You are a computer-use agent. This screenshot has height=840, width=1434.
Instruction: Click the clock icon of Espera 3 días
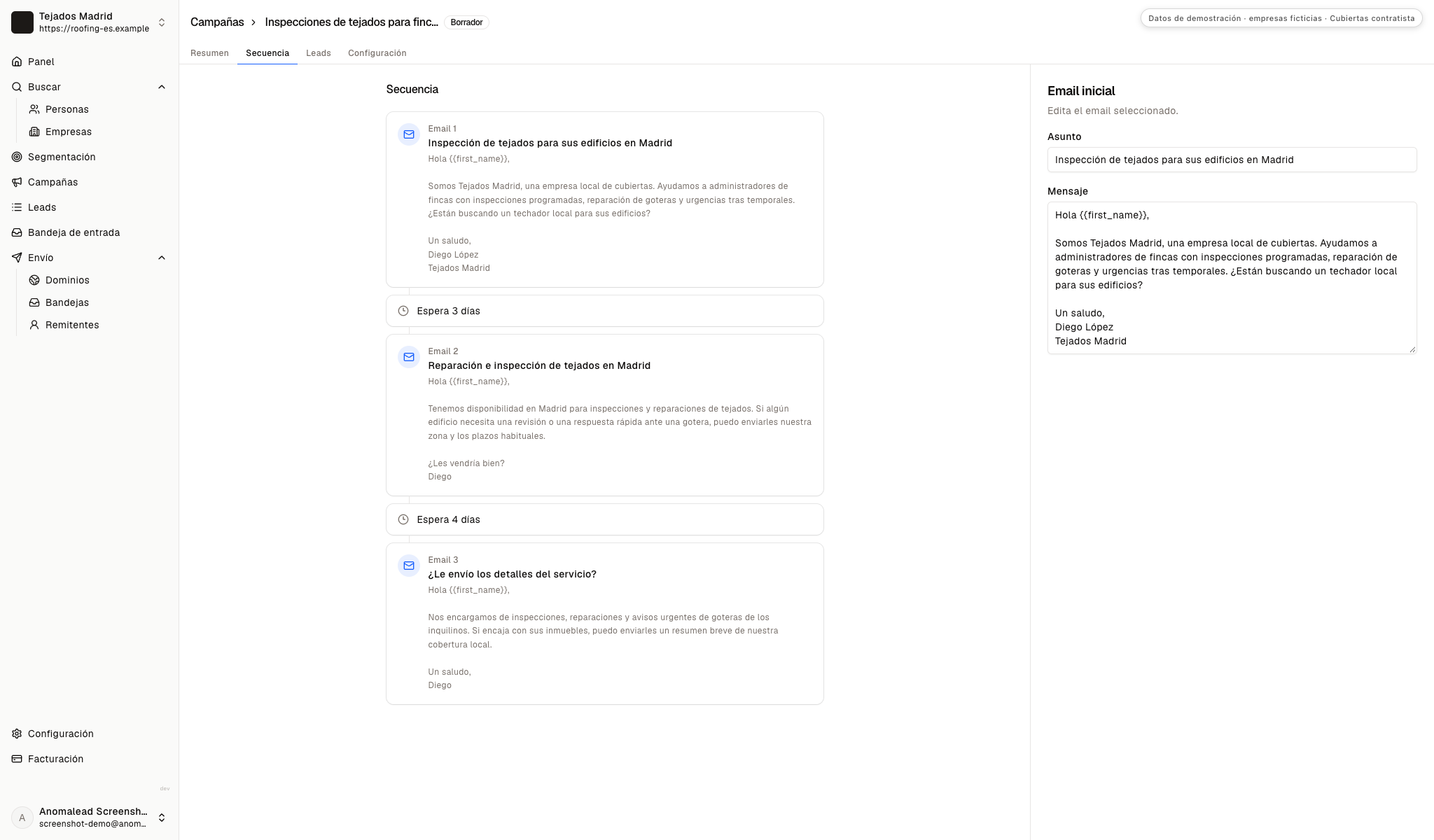pos(403,311)
